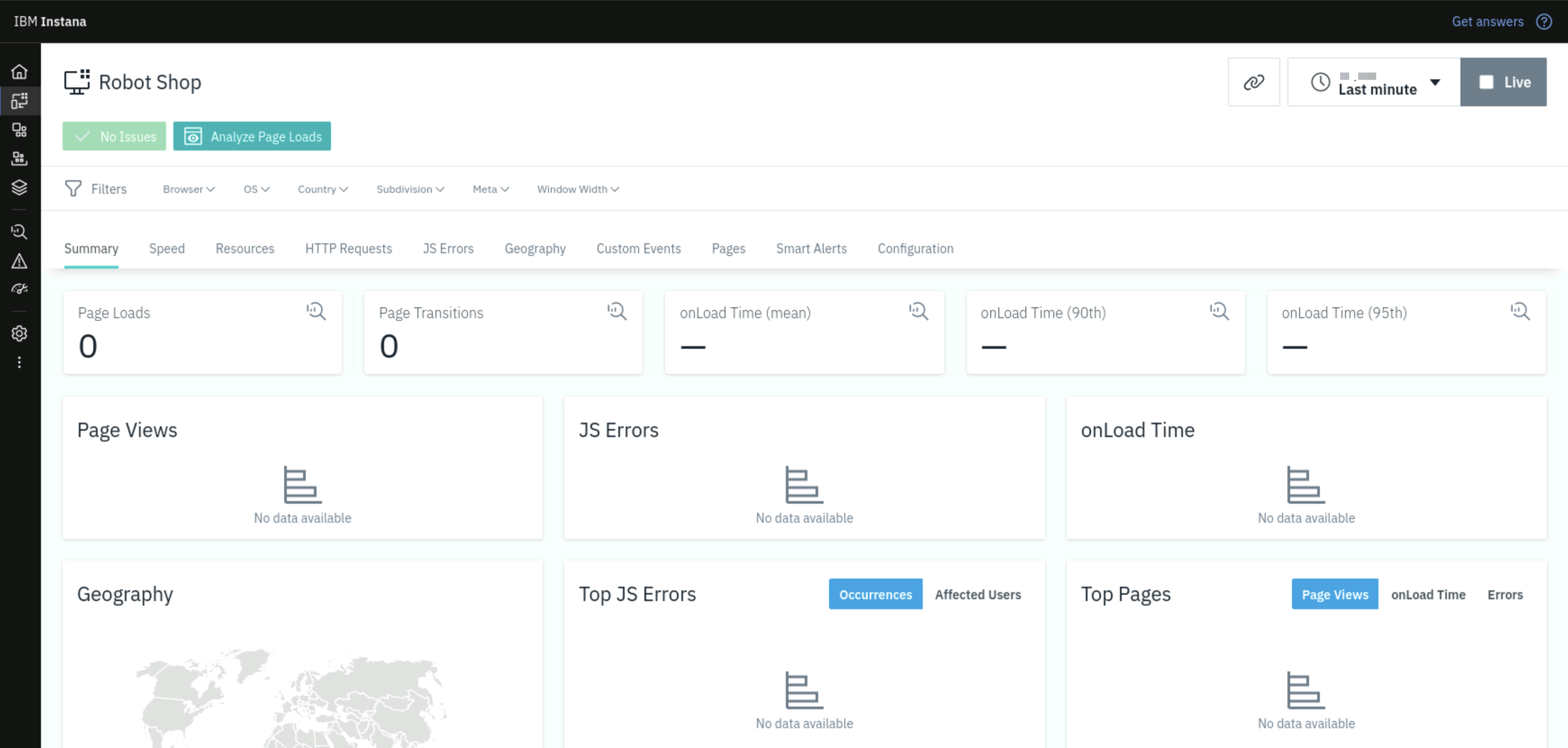Switch to the Resources tab
The image size is (1568, 748).
click(245, 249)
